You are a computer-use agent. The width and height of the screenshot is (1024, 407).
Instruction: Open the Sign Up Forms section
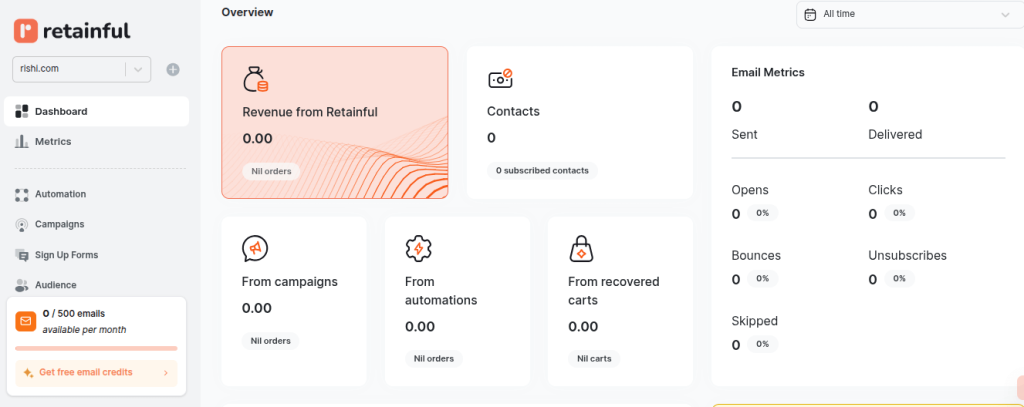click(97, 255)
